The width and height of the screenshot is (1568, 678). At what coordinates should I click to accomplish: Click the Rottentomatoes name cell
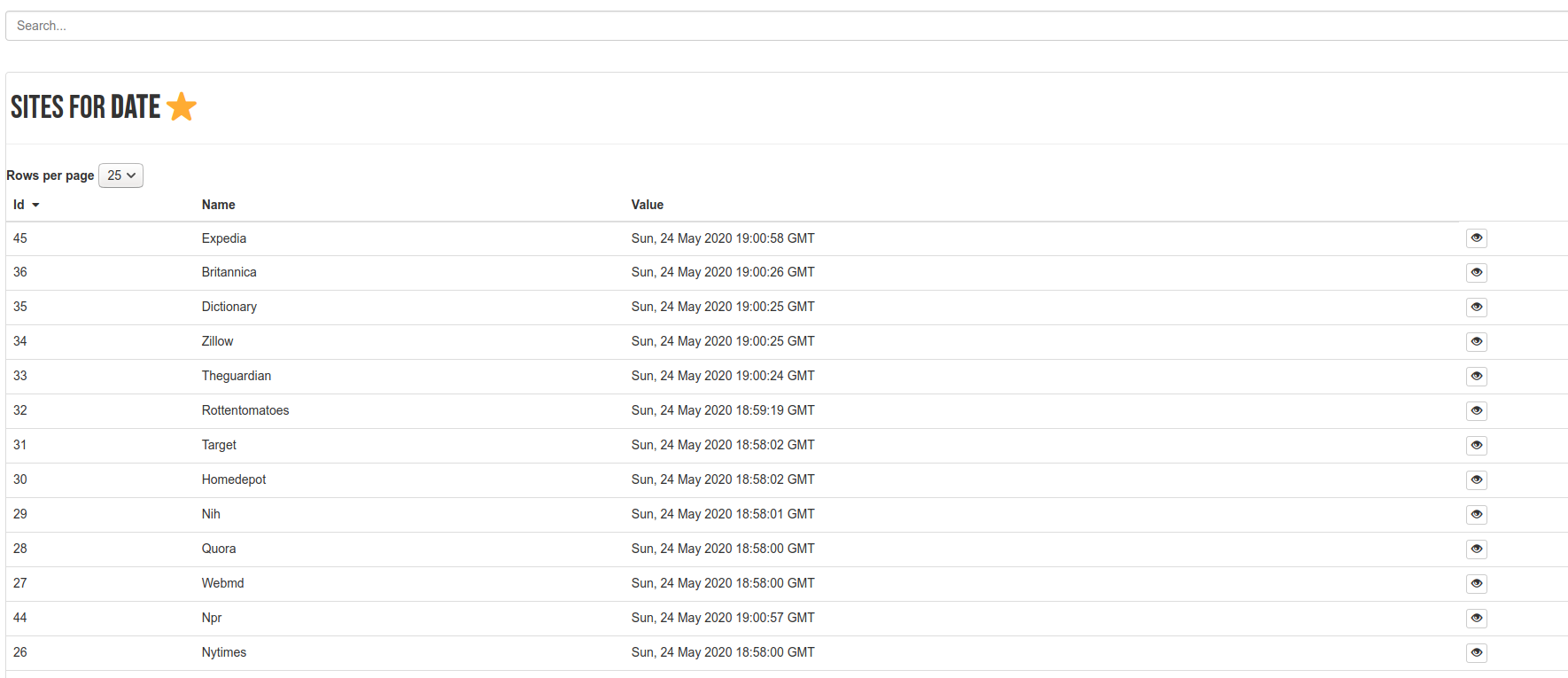(x=245, y=410)
